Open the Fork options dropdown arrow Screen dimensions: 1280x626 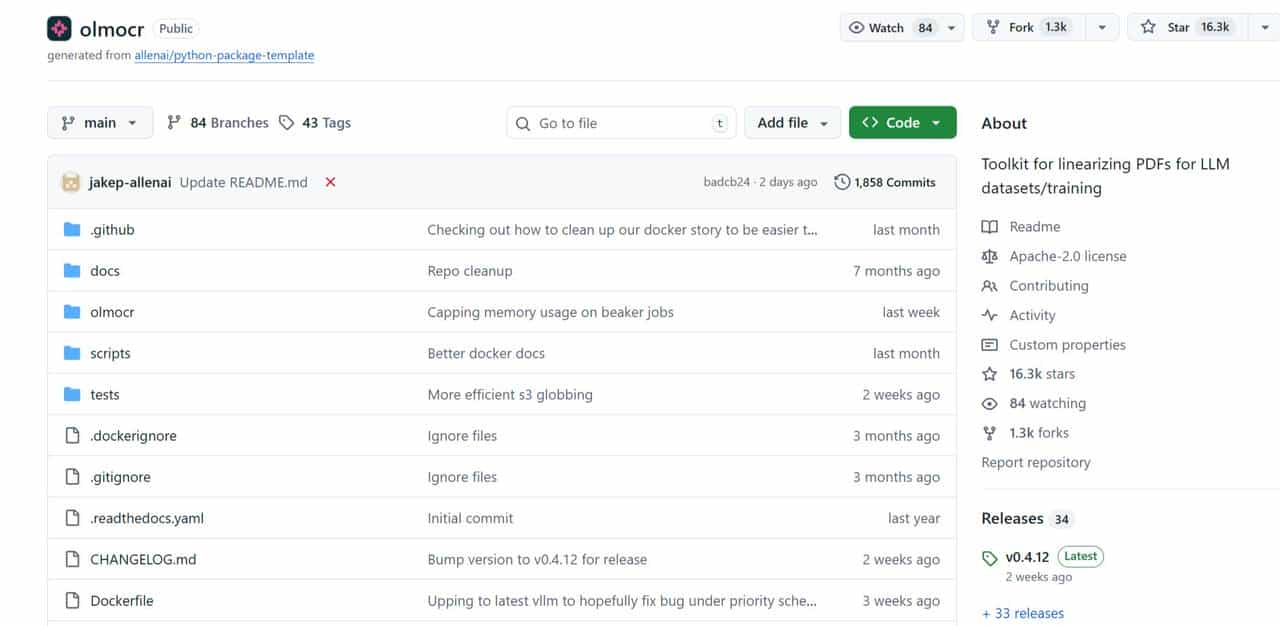tap(1102, 28)
